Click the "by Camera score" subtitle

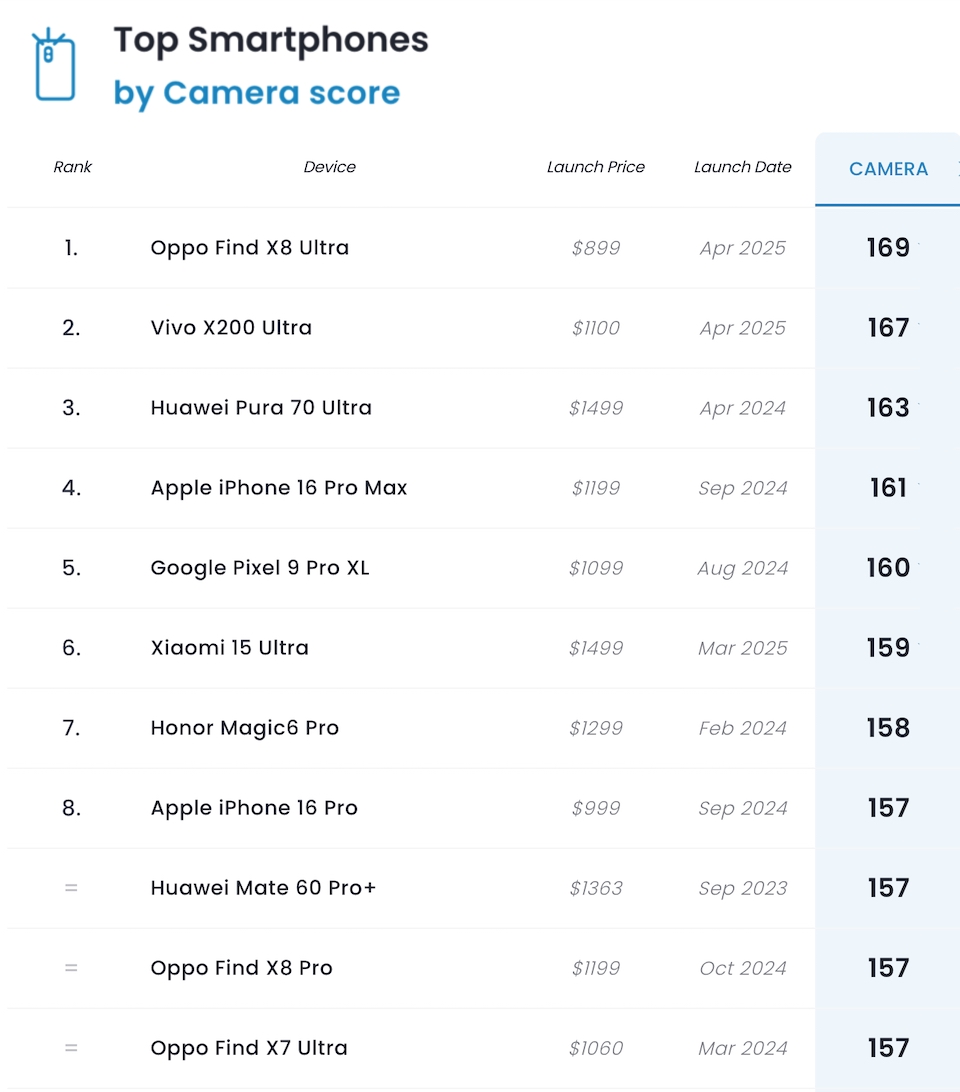257,93
